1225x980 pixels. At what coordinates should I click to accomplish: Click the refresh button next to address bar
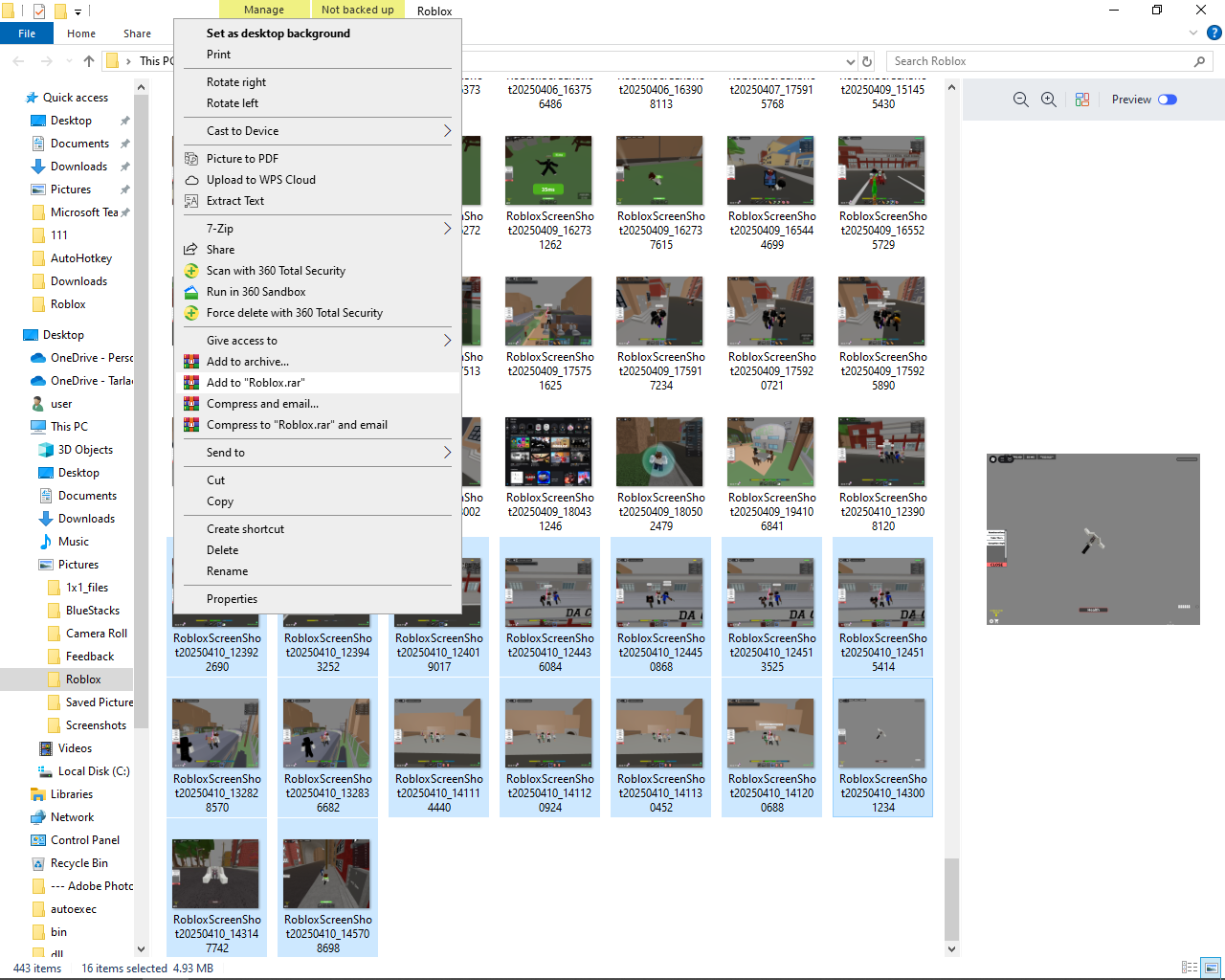coord(867,61)
